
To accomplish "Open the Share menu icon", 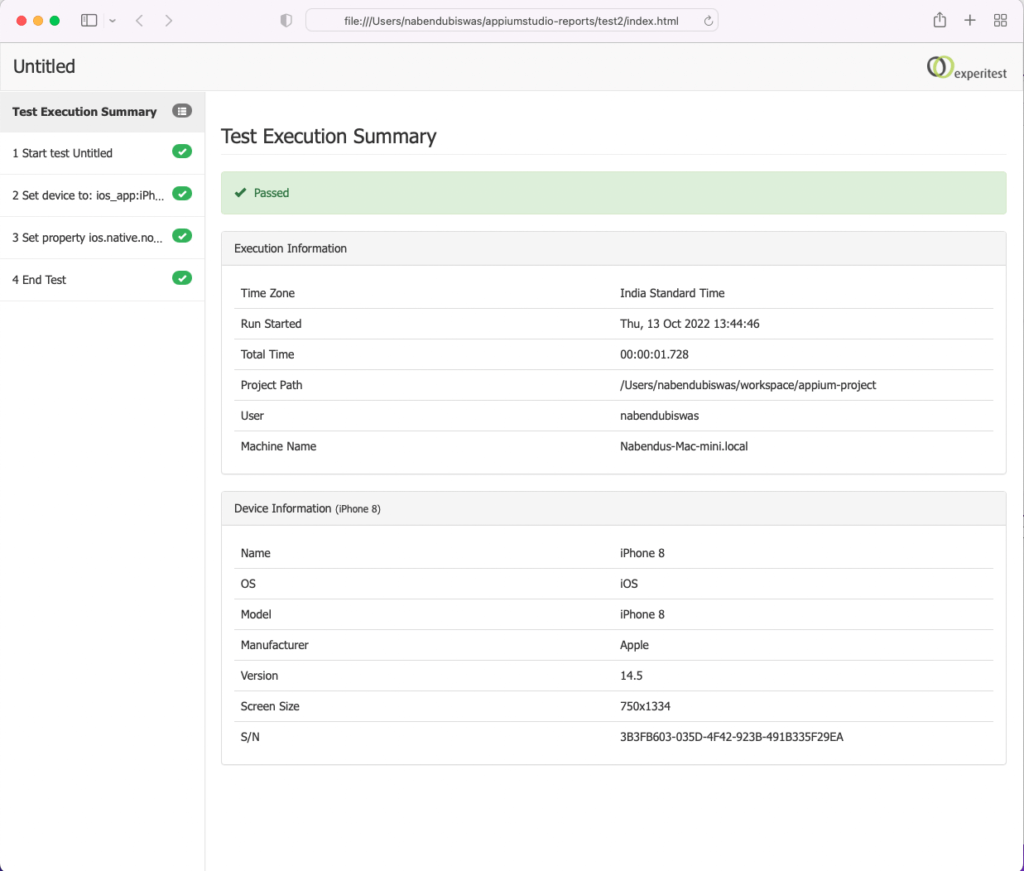I will tap(939, 20).
